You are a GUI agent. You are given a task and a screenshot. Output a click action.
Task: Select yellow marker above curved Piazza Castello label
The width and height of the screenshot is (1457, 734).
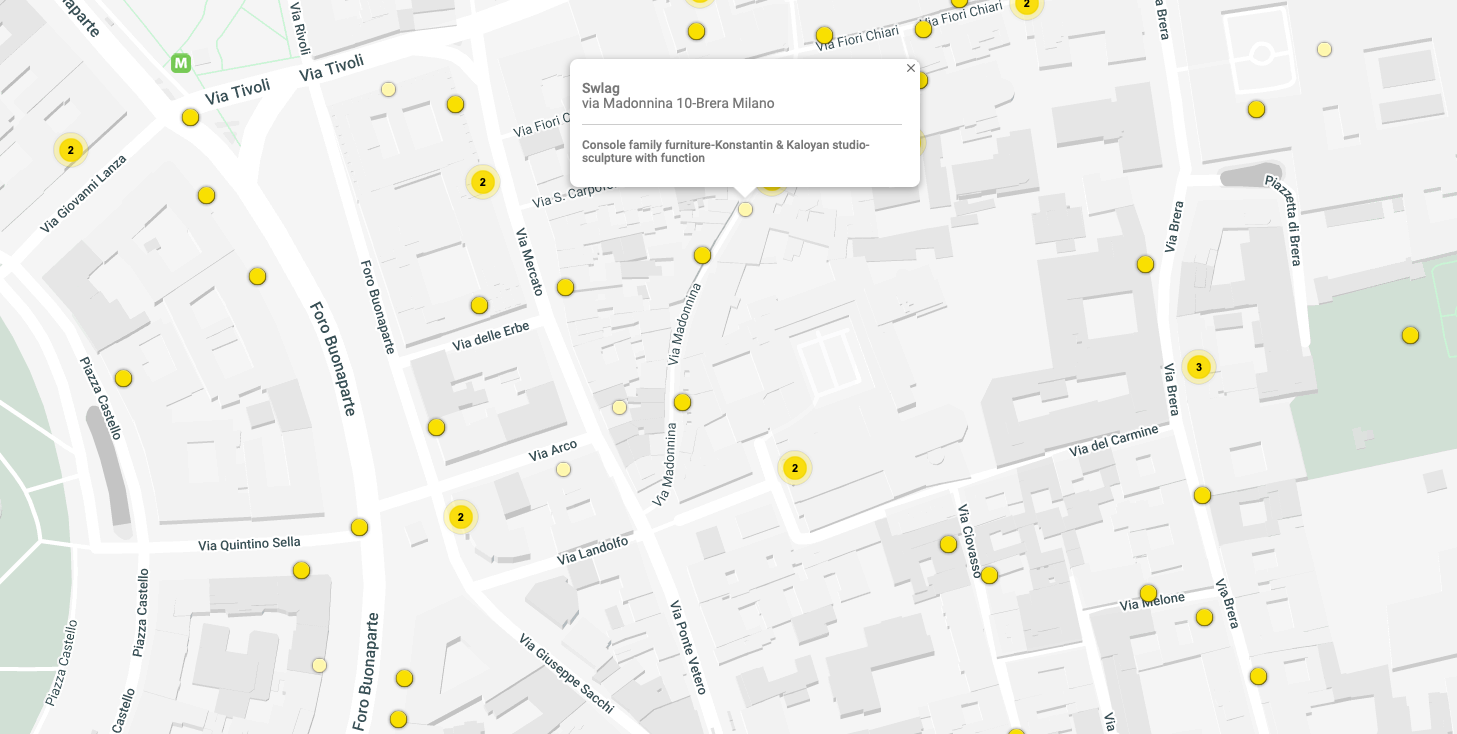point(123,378)
